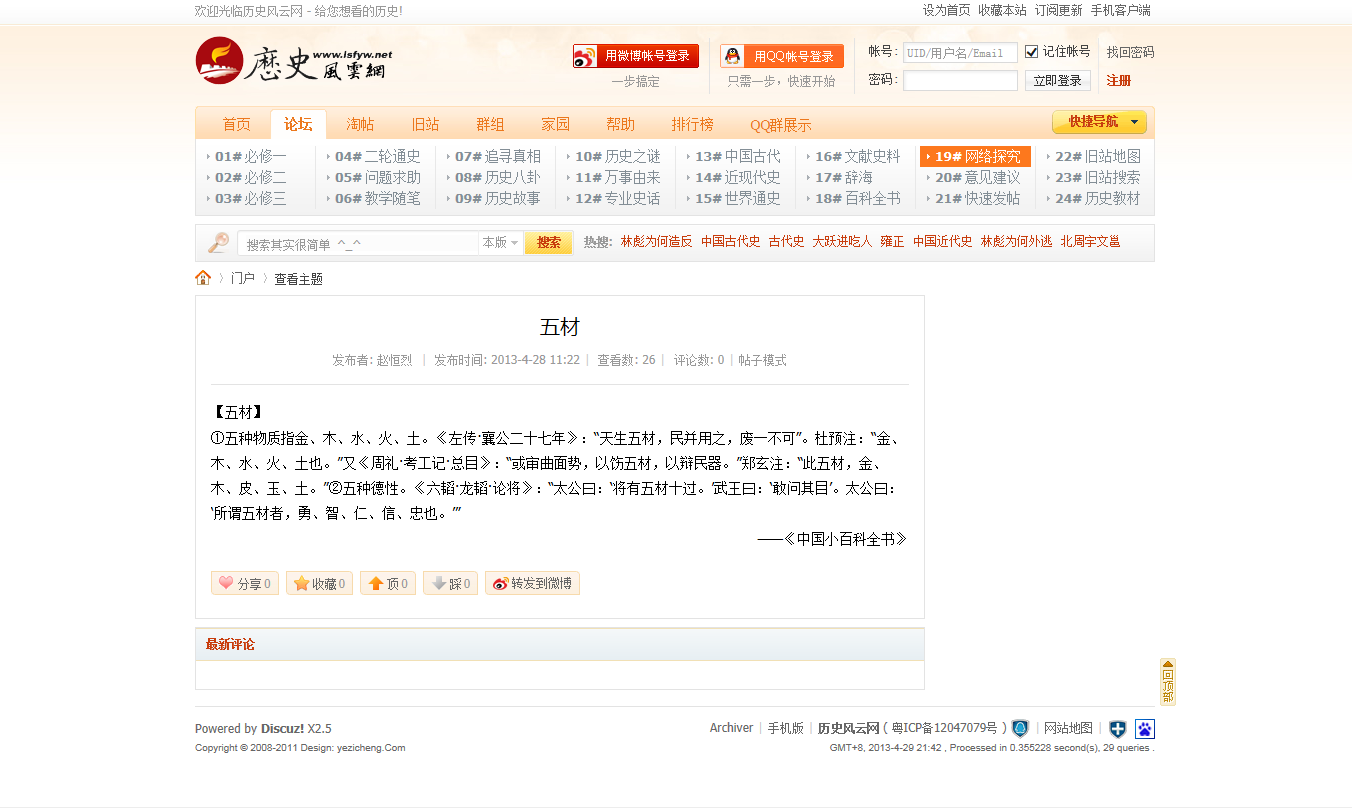Click 设为首页 in the top bar
The height and width of the screenshot is (809, 1352).
coord(946,10)
